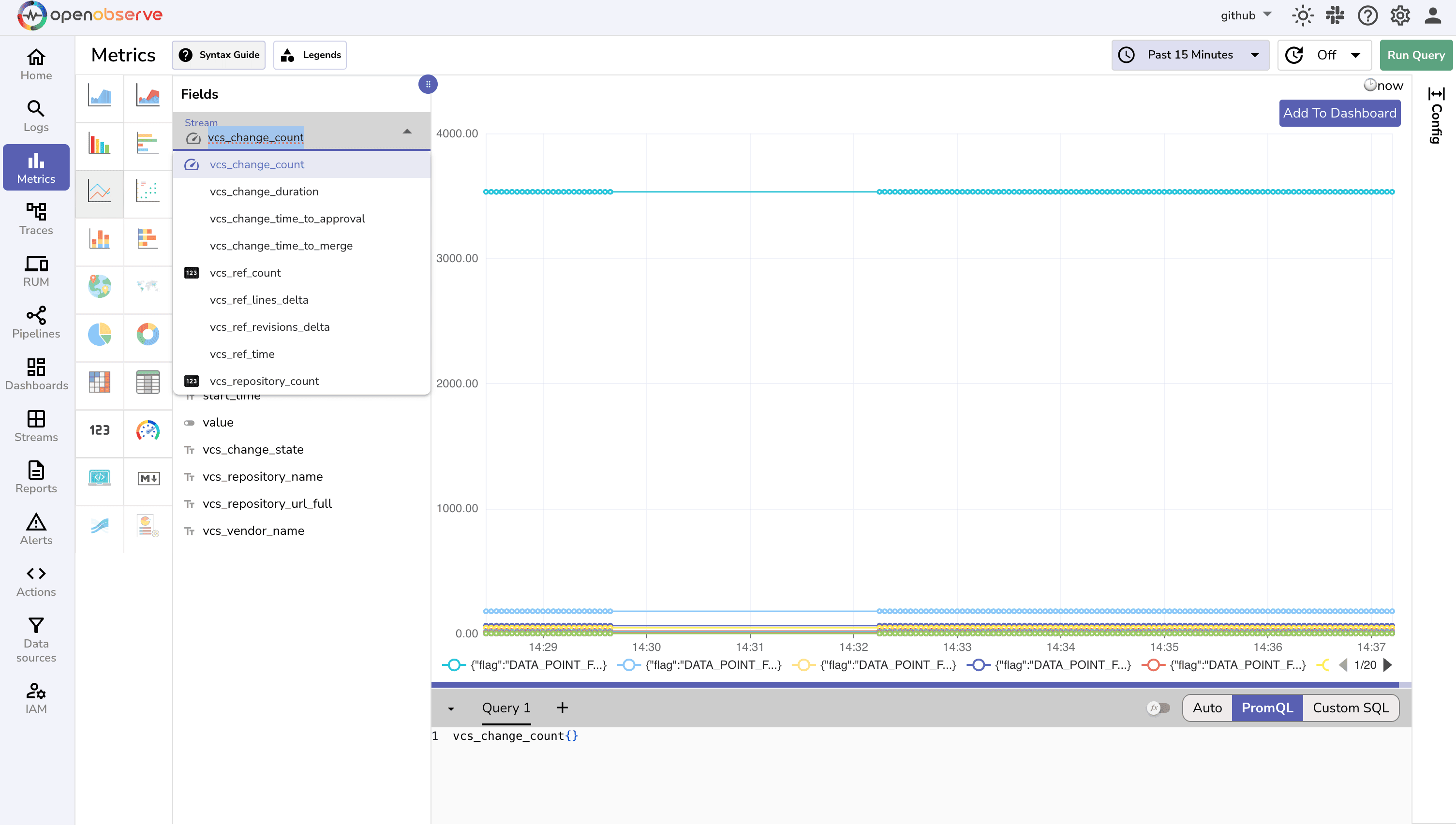Collapse the stream selection dropdown
The width and height of the screenshot is (1456, 825).
[407, 132]
